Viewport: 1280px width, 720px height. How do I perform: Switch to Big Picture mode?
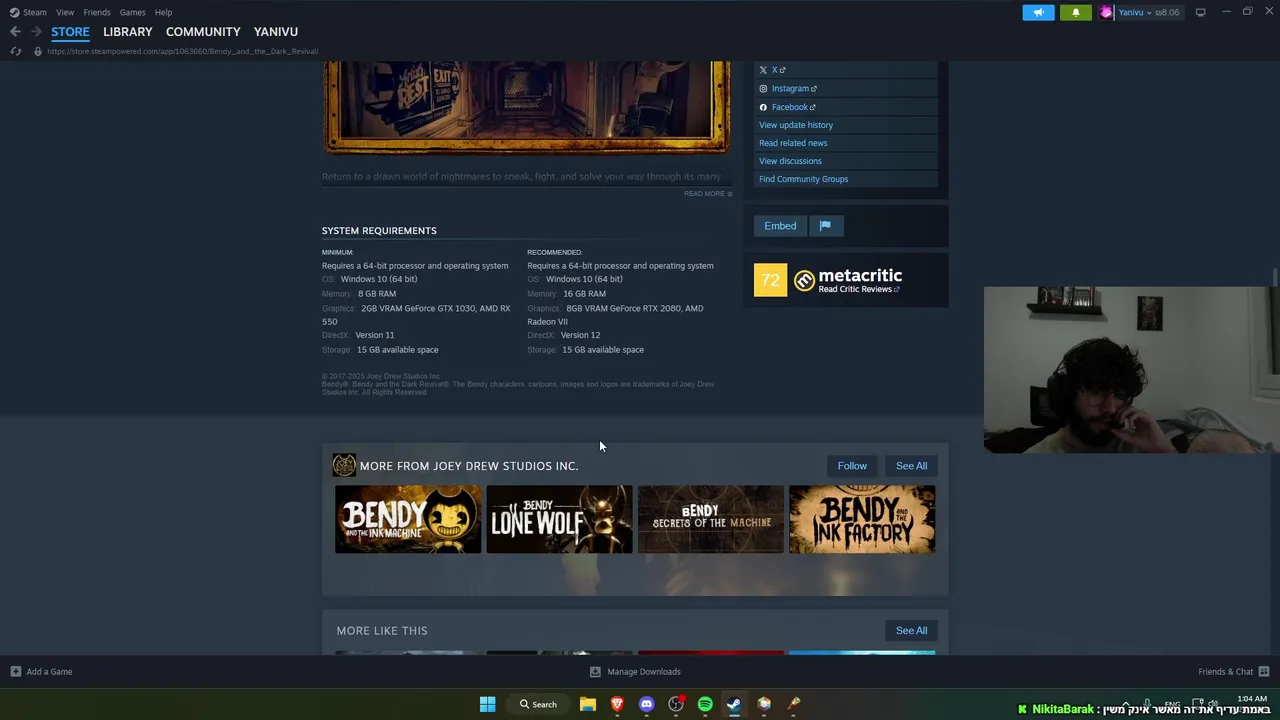coord(1200,12)
